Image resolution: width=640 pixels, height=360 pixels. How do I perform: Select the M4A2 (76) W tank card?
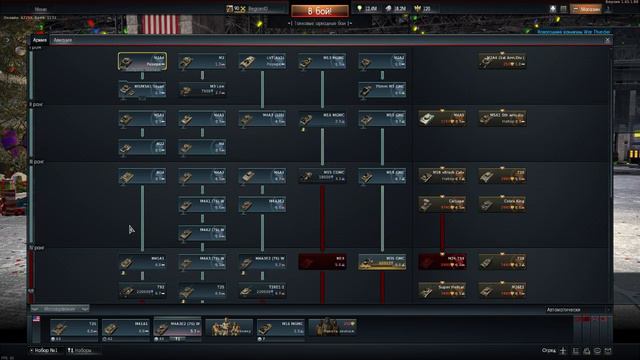202,233
